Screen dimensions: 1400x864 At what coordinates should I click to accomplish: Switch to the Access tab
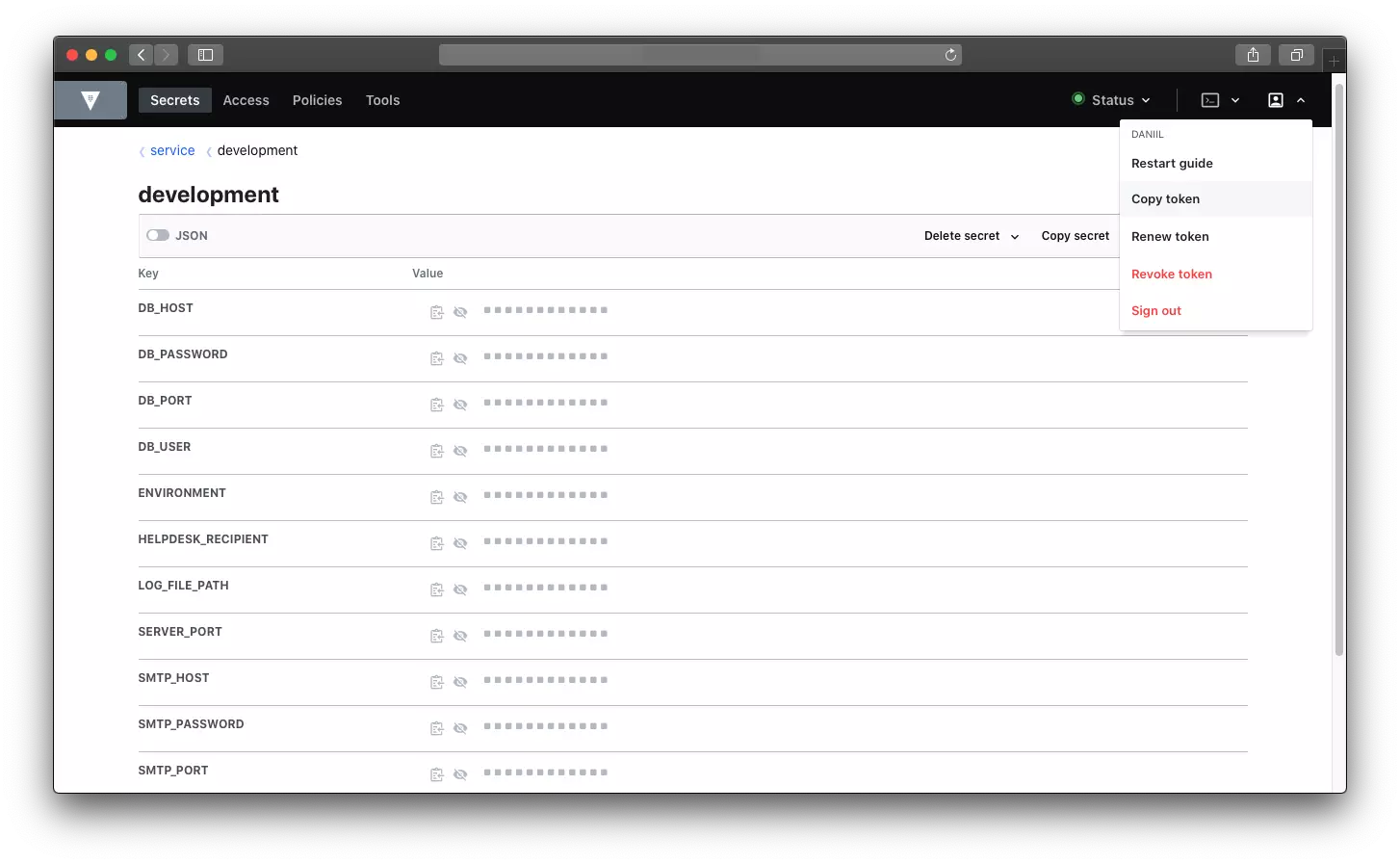(246, 100)
